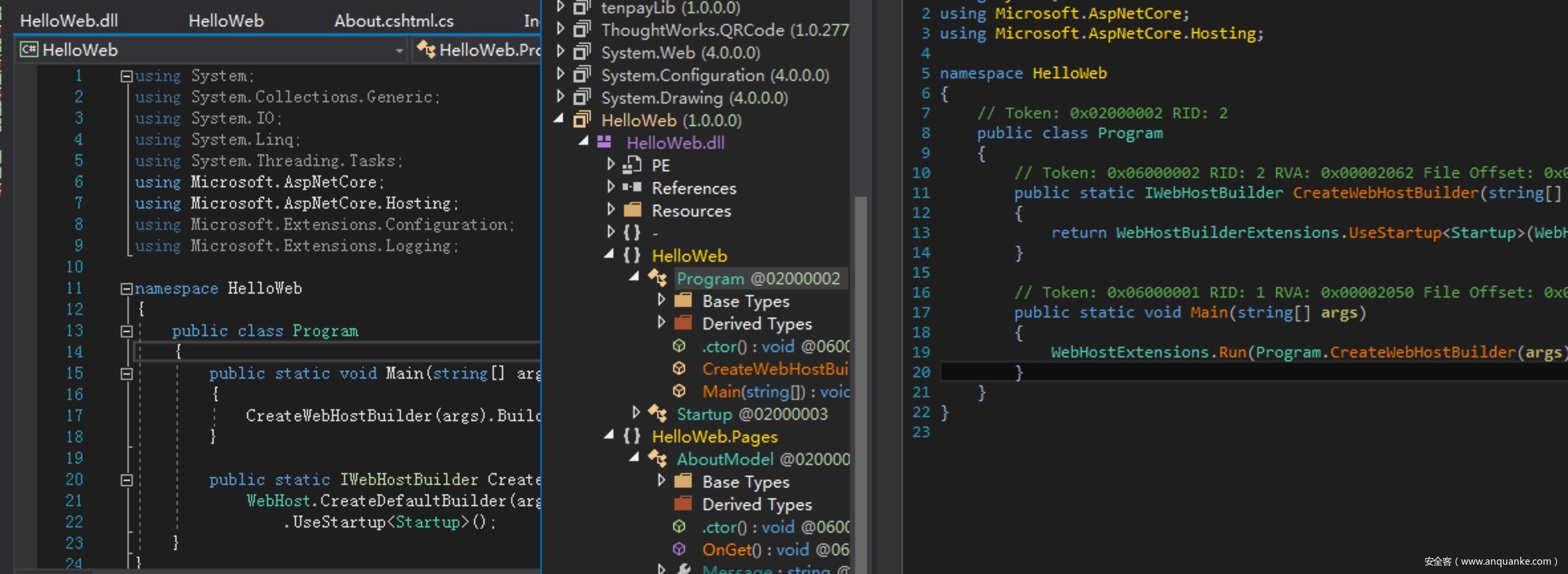Click the HelloWeb.dll module icon

click(x=604, y=142)
